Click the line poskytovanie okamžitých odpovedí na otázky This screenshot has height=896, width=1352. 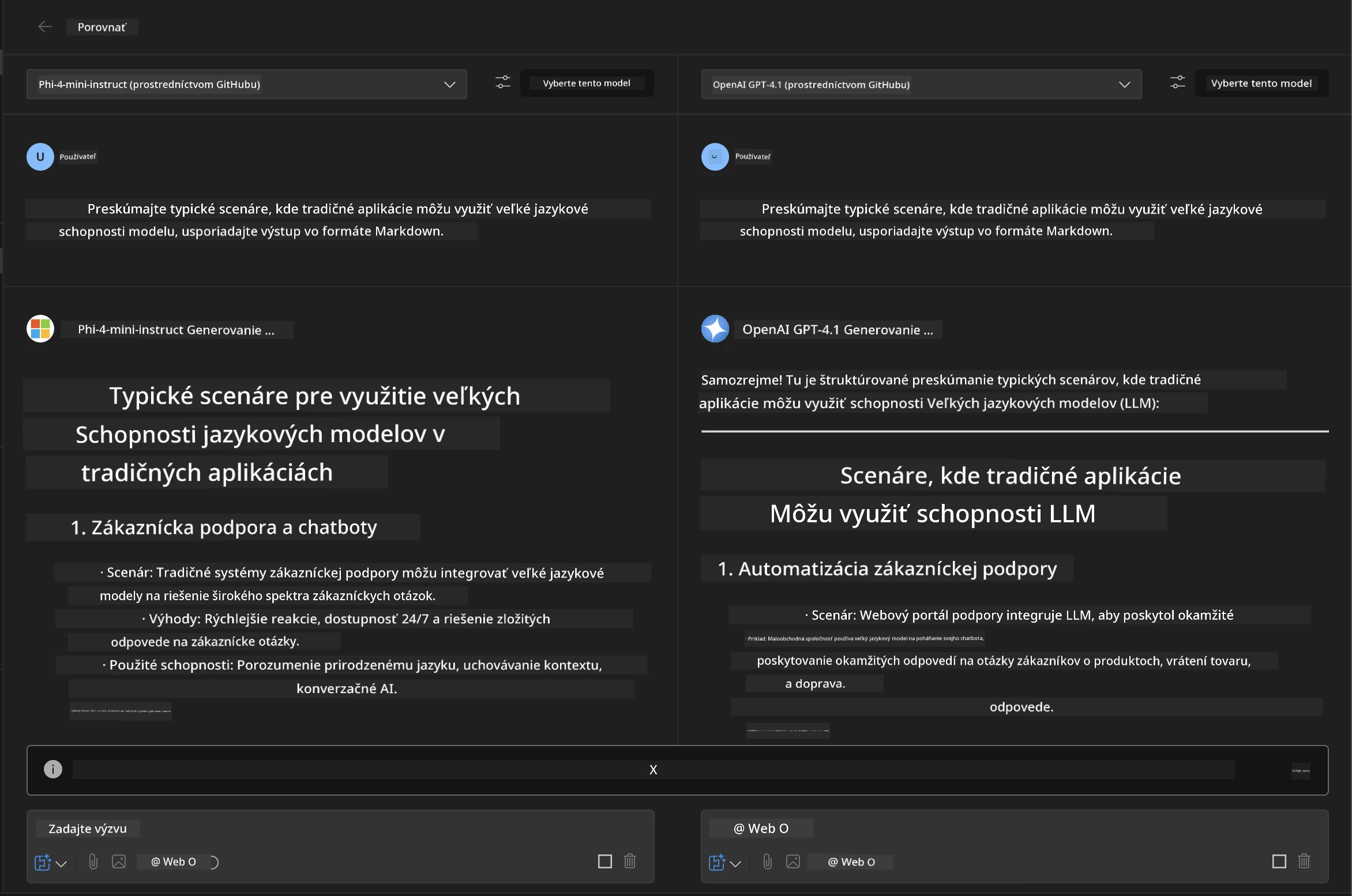(x=1004, y=661)
